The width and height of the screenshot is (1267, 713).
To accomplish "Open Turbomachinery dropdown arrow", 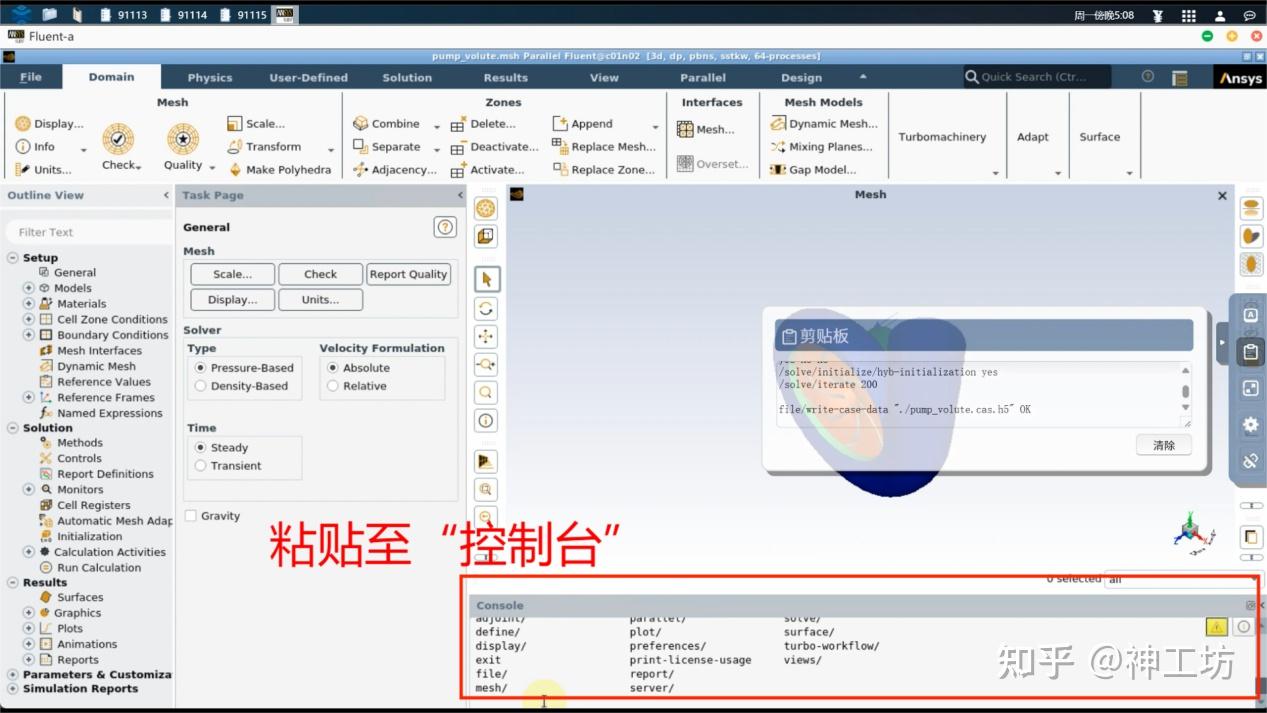I will pos(995,172).
